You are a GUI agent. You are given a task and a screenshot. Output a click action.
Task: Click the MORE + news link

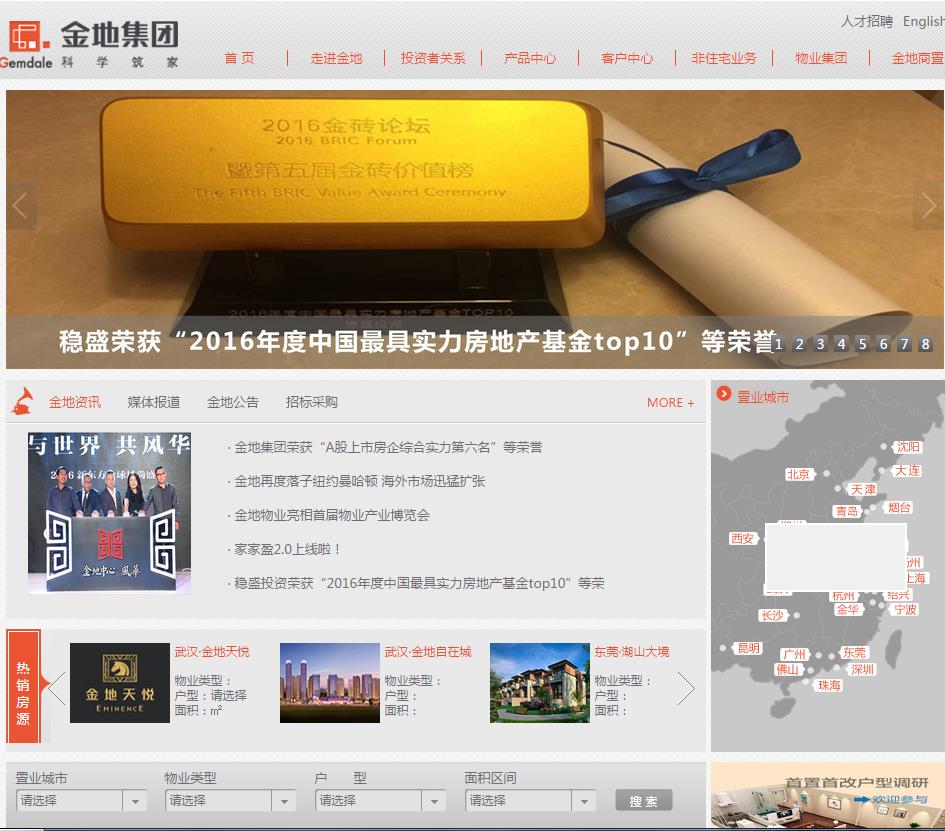(x=670, y=403)
